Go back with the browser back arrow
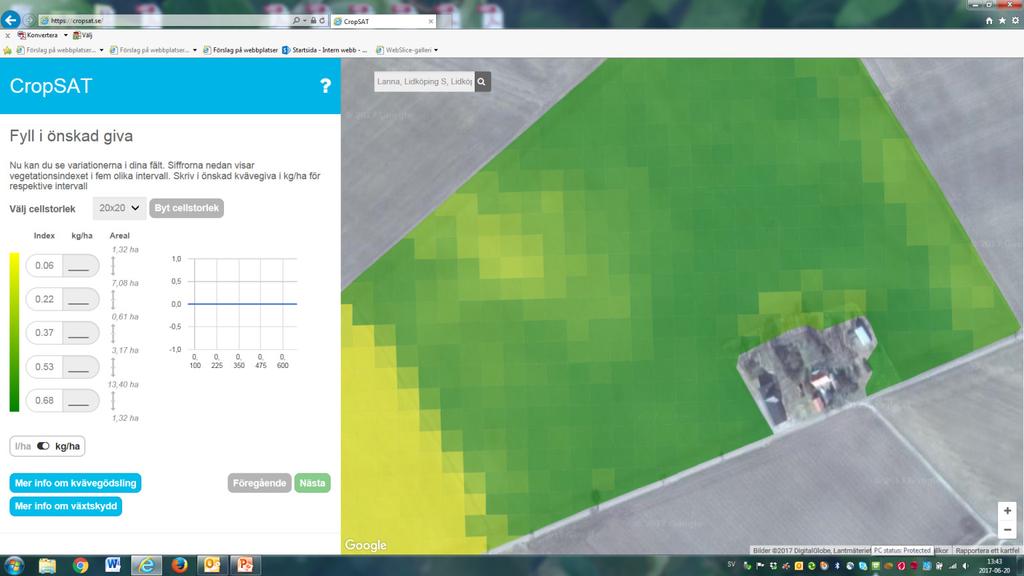This screenshot has width=1024, height=576. [10, 20]
